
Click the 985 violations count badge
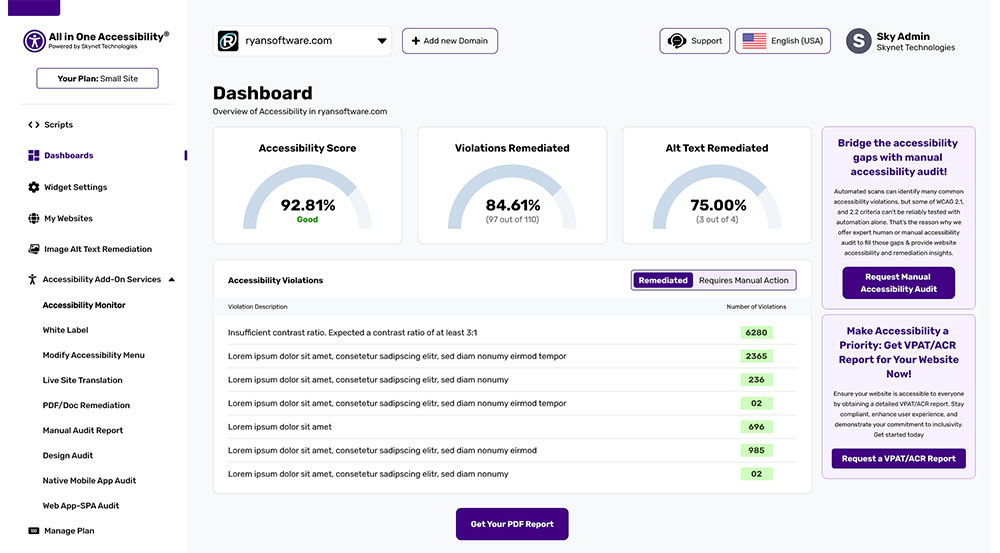pyautogui.click(x=756, y=450)
